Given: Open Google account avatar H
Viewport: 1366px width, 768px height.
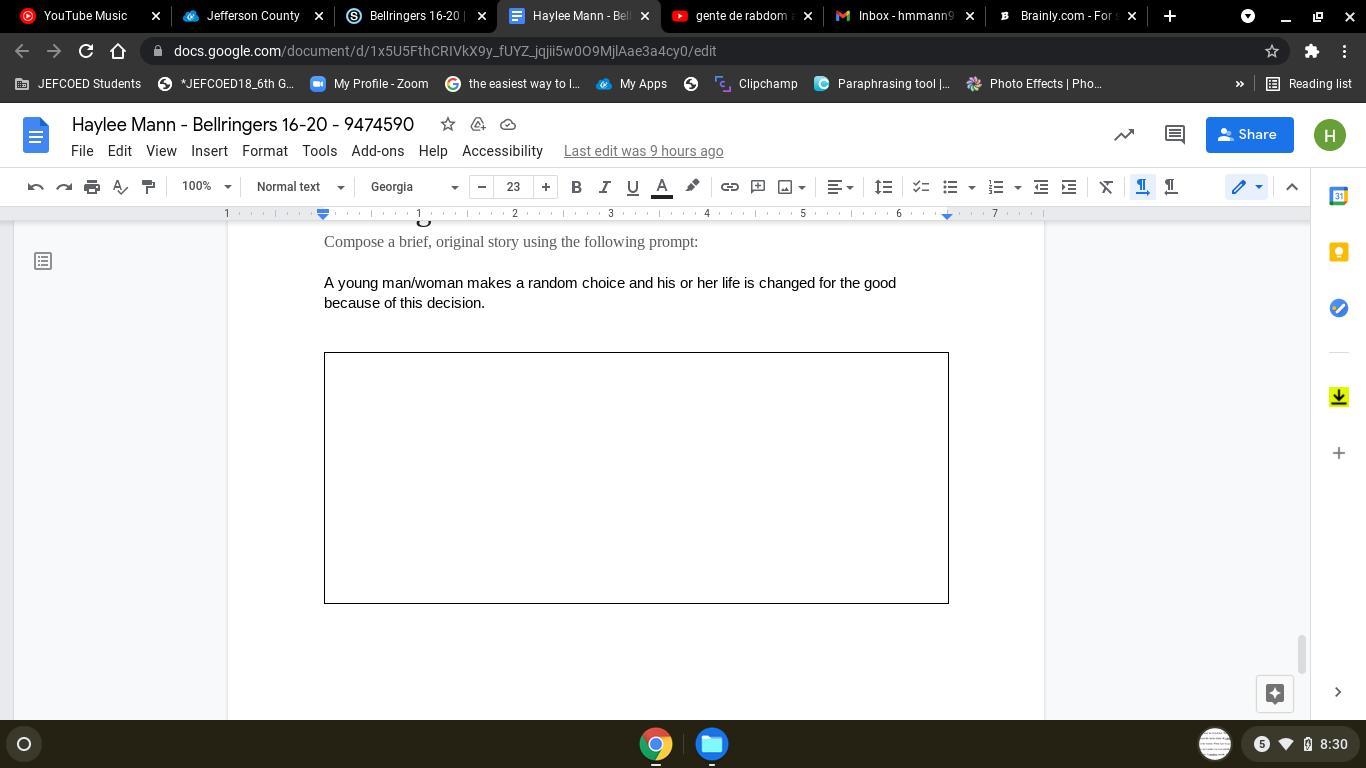Looking at the screenshot, I should (1330, 135).
